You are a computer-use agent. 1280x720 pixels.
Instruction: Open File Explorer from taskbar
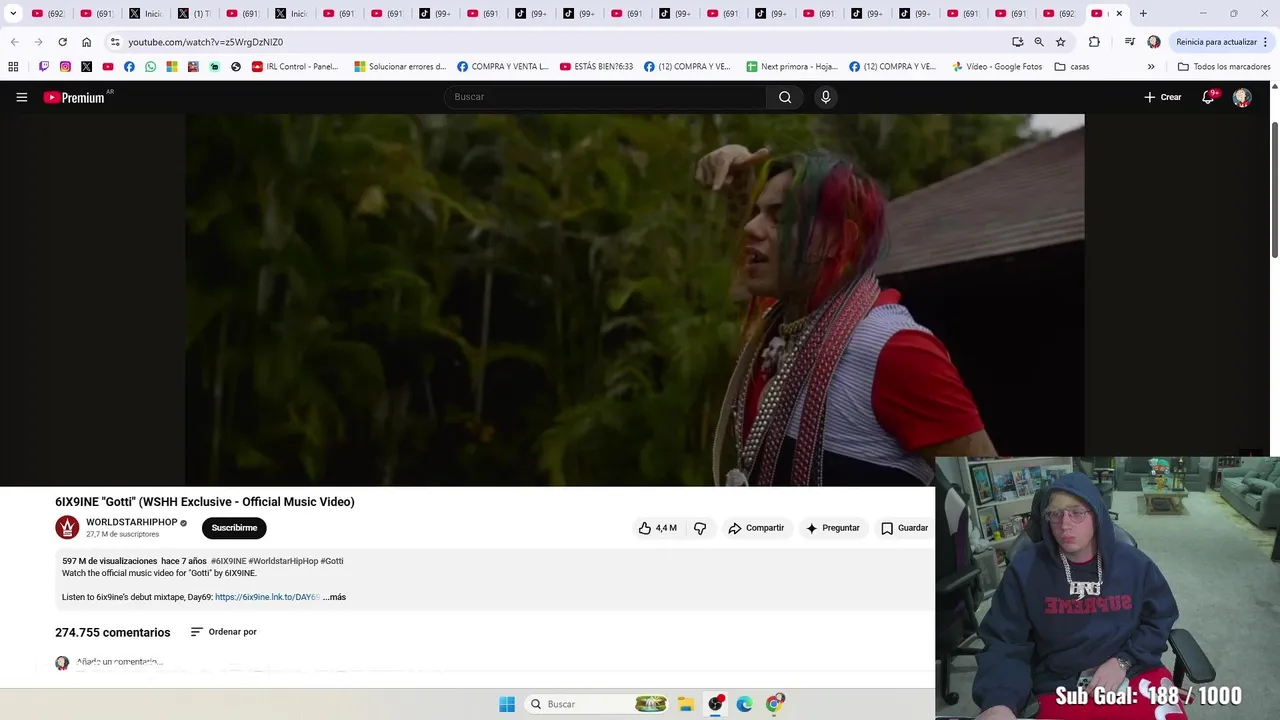pos(686,704)
